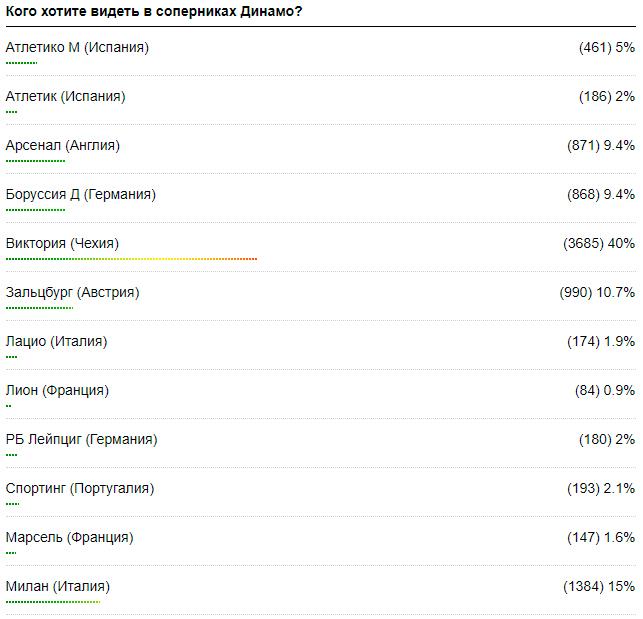Click the (1384) 15% vote count
Viewport: 643px width, 619px height.
click(599, 586)
